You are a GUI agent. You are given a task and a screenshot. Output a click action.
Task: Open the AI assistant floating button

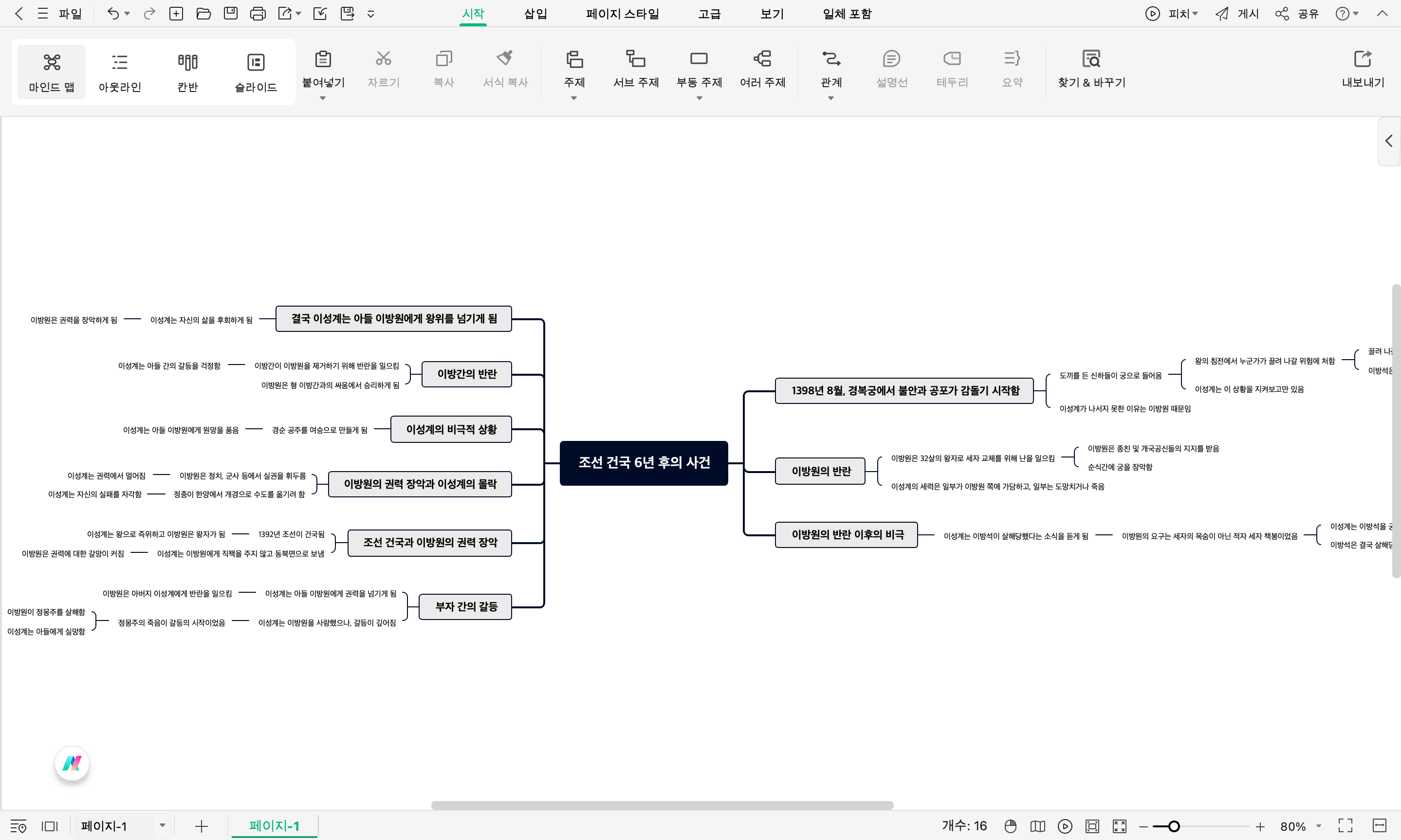click(72, 763)
